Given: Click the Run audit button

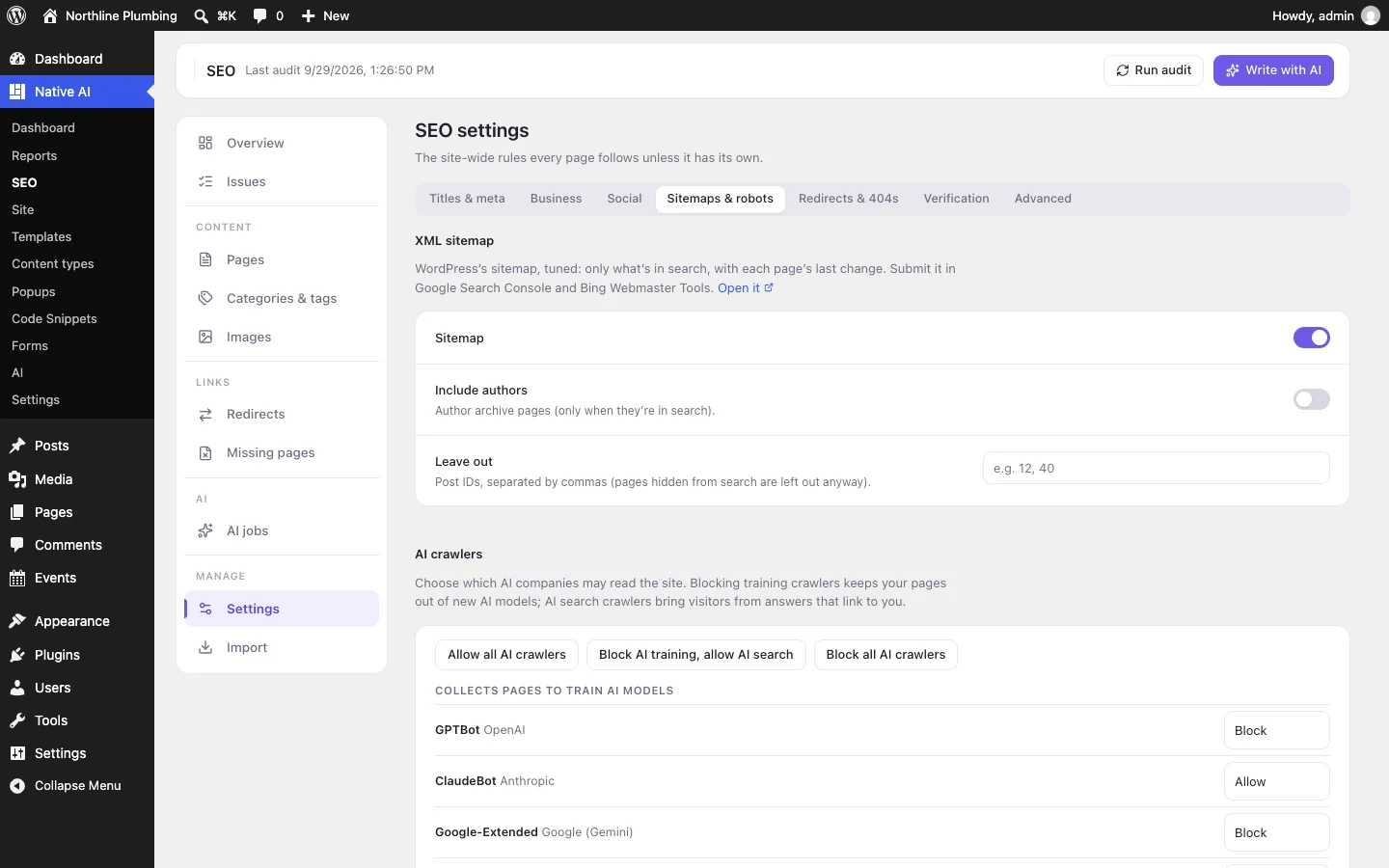Looking at the screenshot, I should point(1153,70).
